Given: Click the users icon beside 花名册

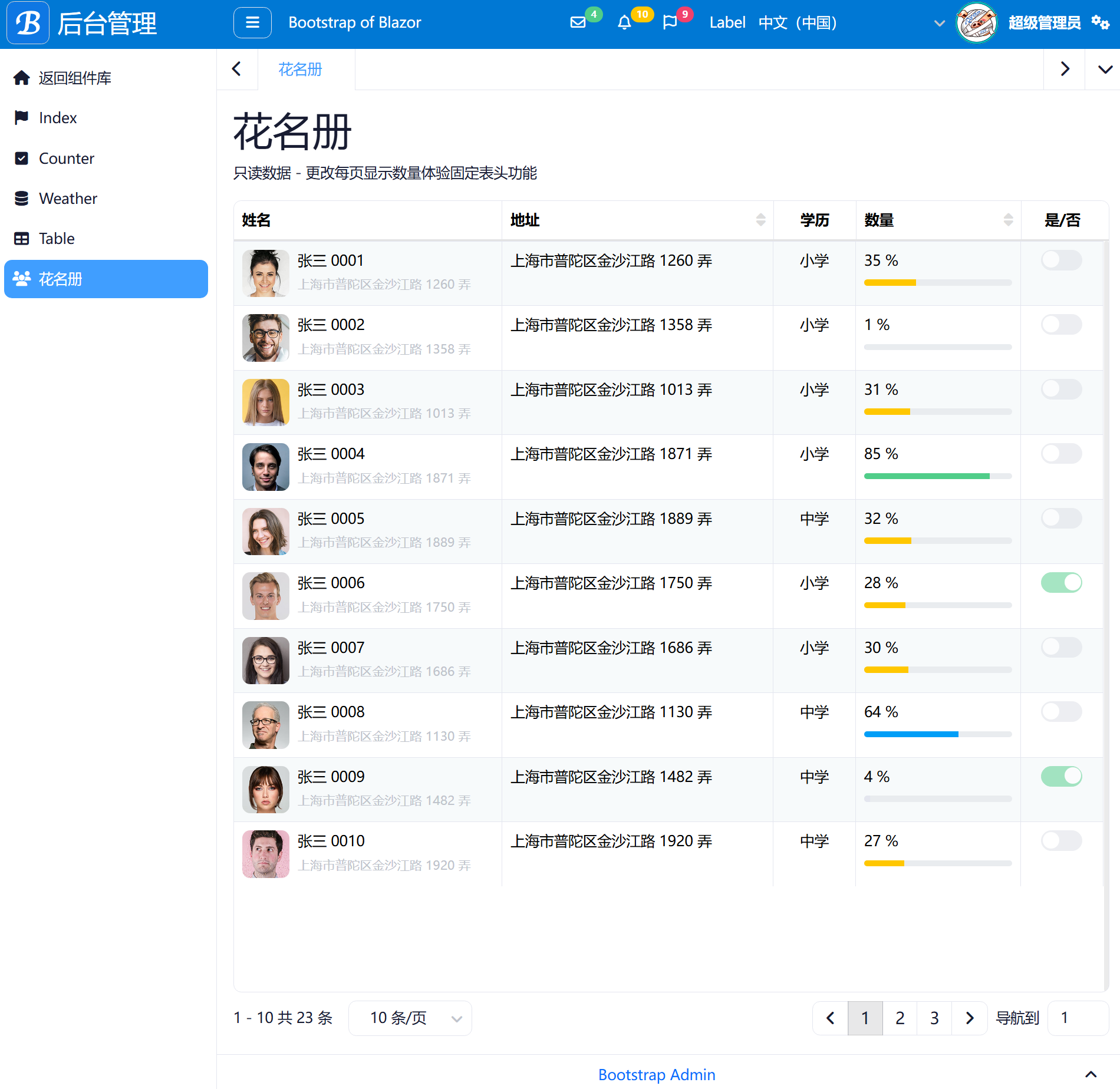Looking at the screenshot, I should point(22,279).
